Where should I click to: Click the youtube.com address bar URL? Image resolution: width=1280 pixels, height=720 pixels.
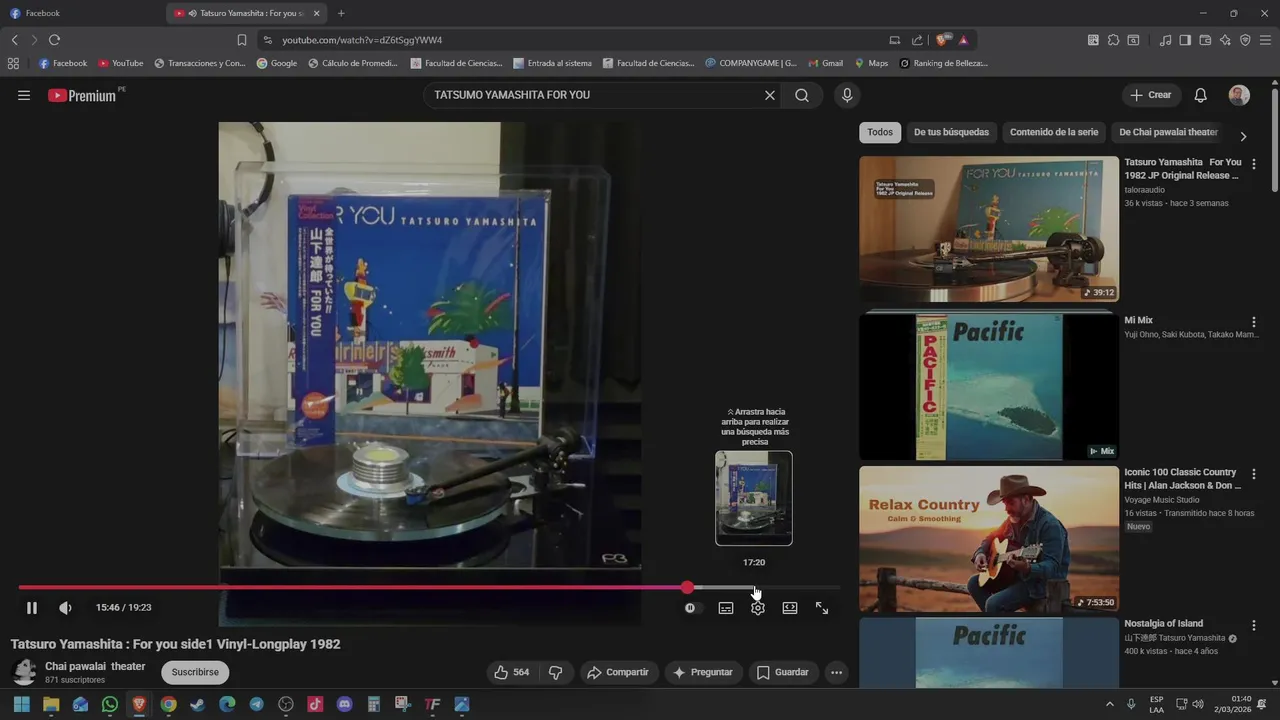(x=362, y=40)
